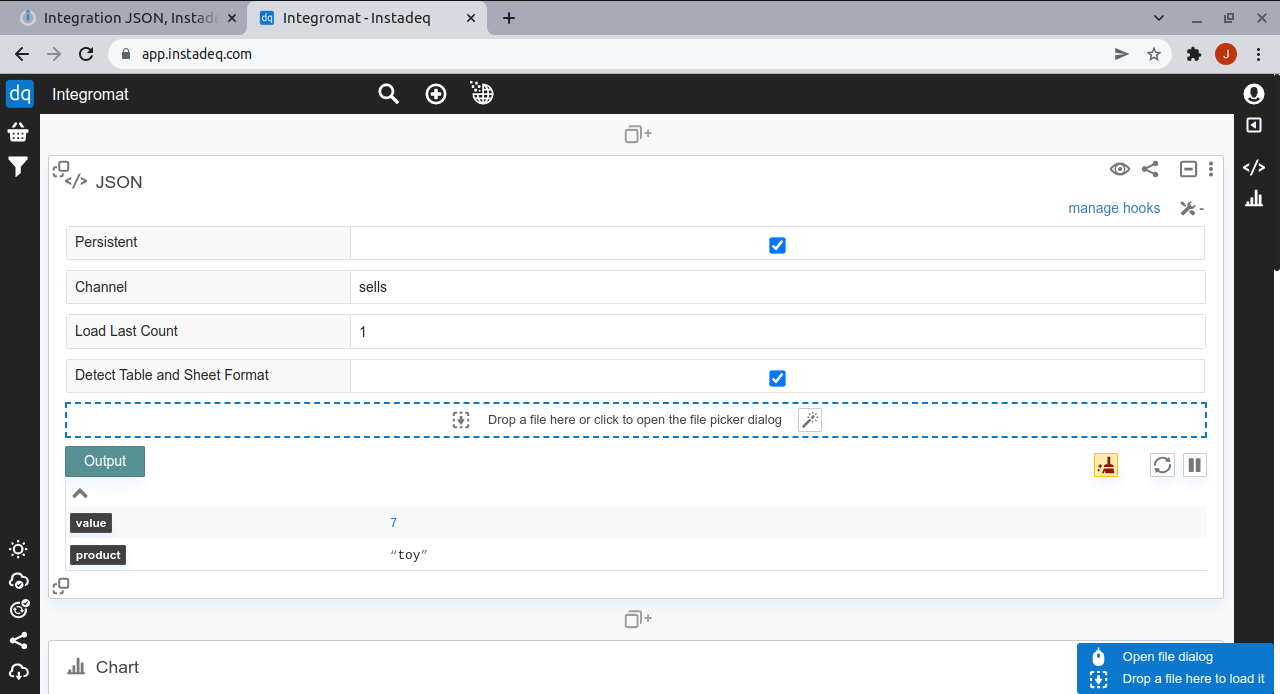Click the product key label
1280x694 pixels.
coord(98,555)
